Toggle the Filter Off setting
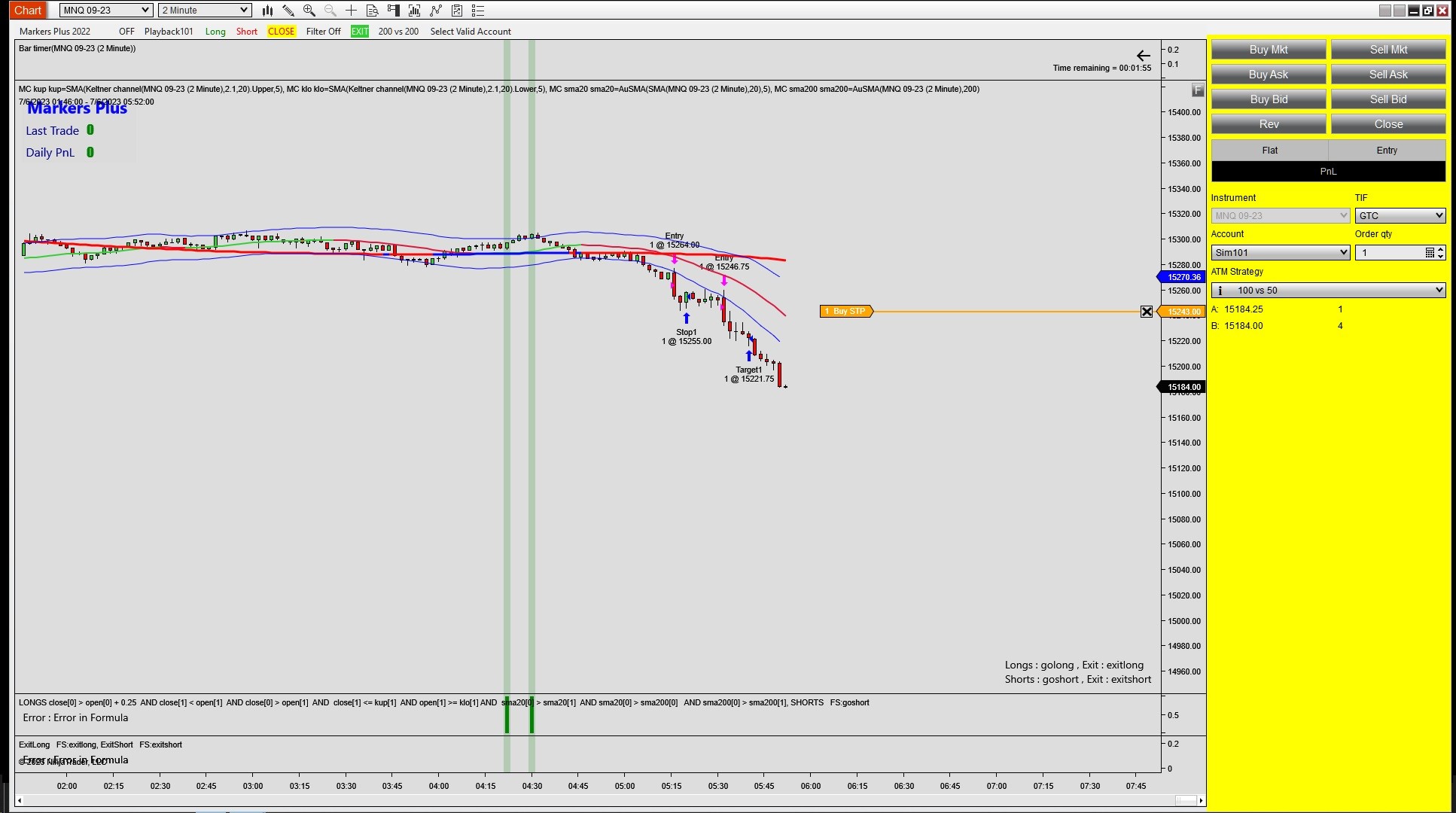The image size is (1456, 813). pyautogui.click(x=323, y=32)
